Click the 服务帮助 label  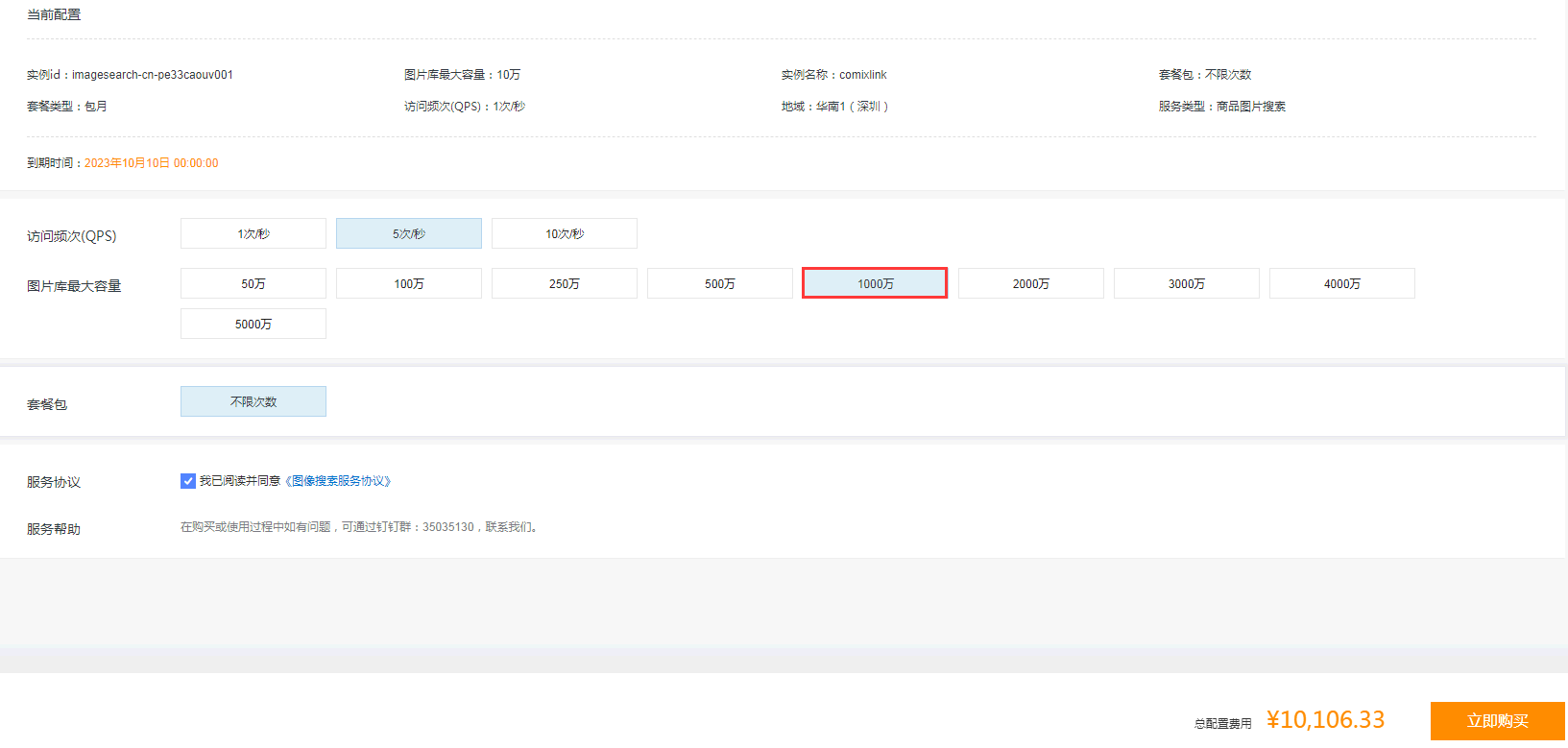pyautogui.click(x=54, y=529)
